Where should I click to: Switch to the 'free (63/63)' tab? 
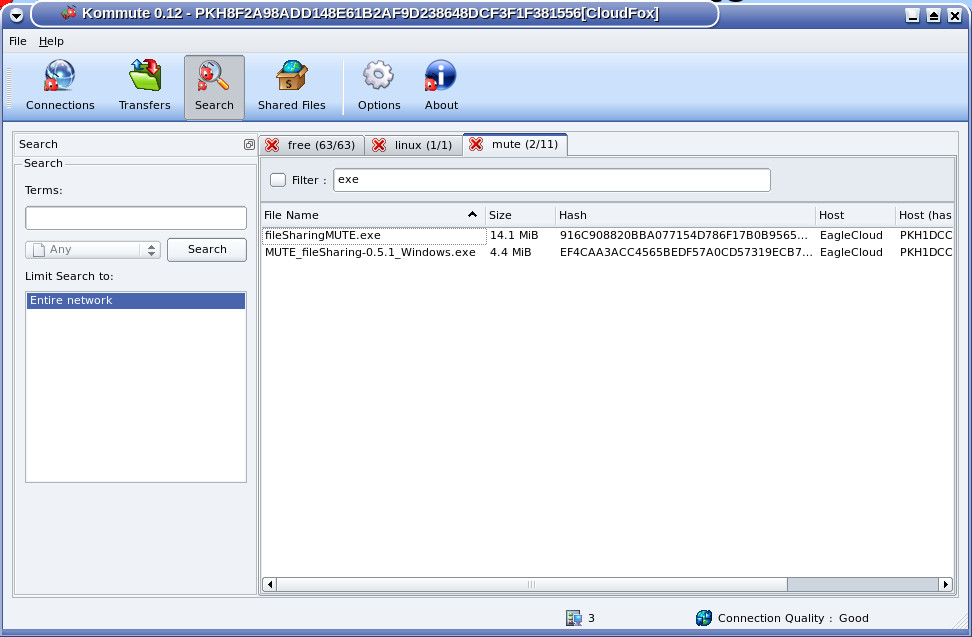[x=312, y=145]
